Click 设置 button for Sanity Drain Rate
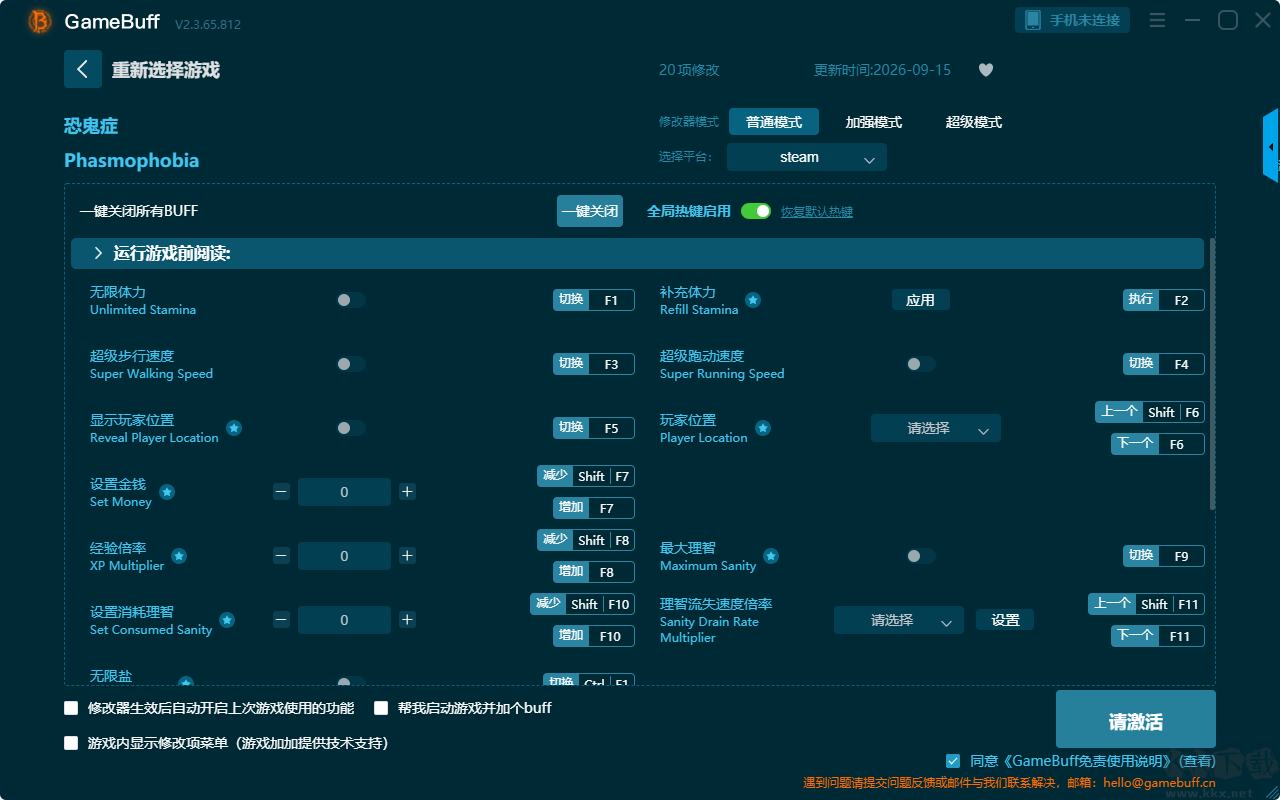Viewport: 1280px width, 800px height. 1005,620
